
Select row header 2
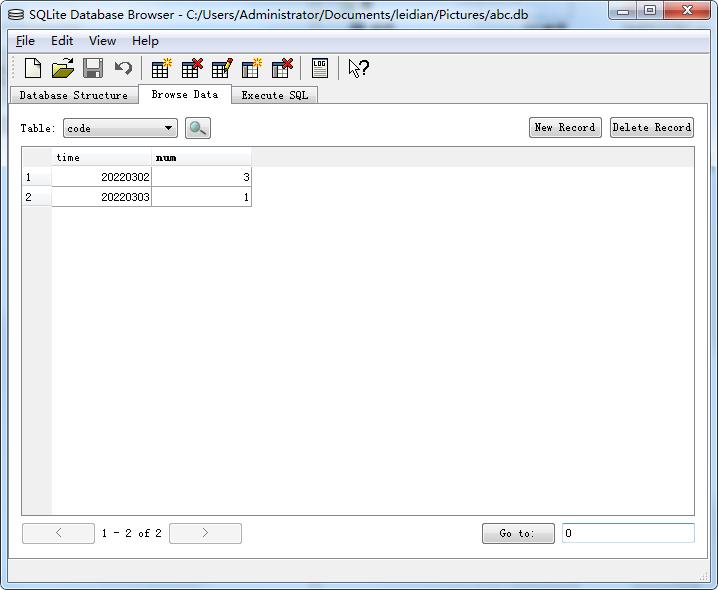coord(37,197)
